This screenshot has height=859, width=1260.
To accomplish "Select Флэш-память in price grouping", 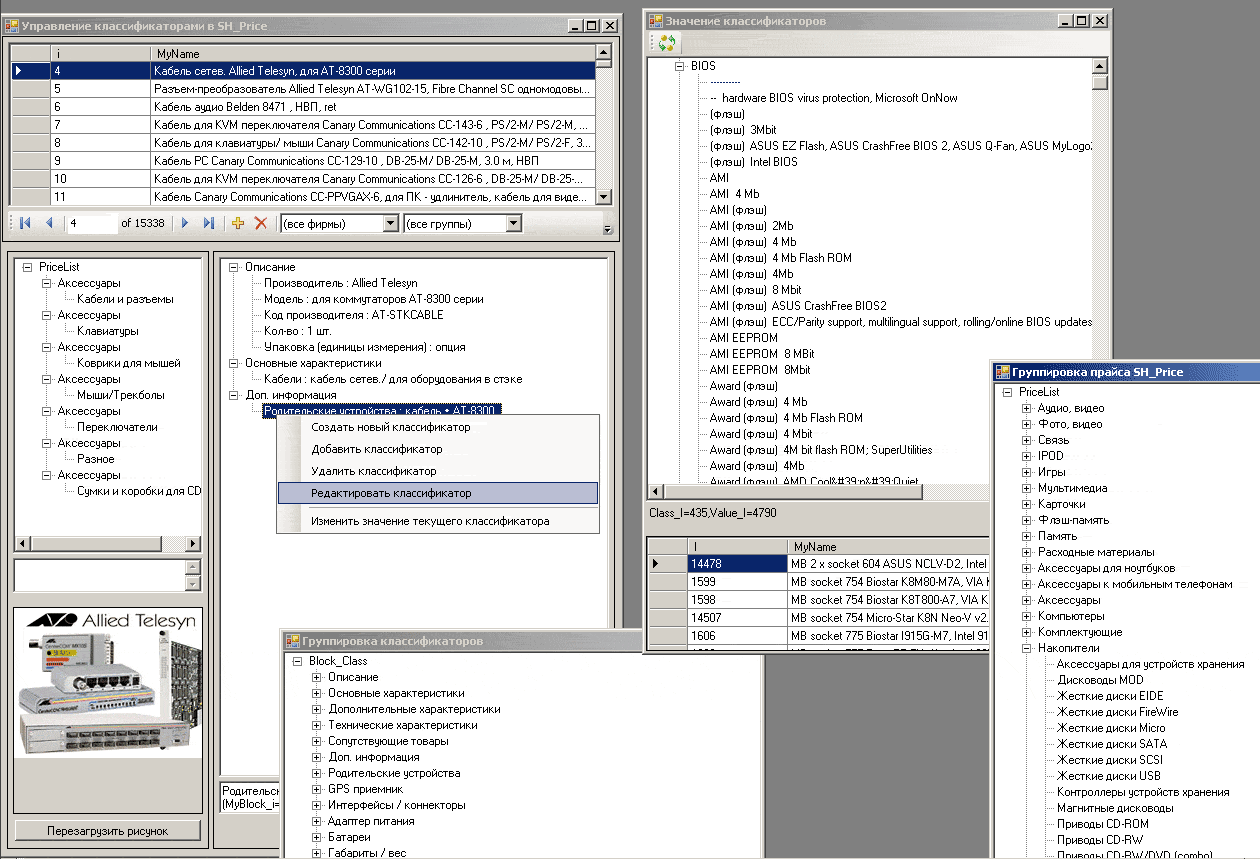I will 1073,520.
